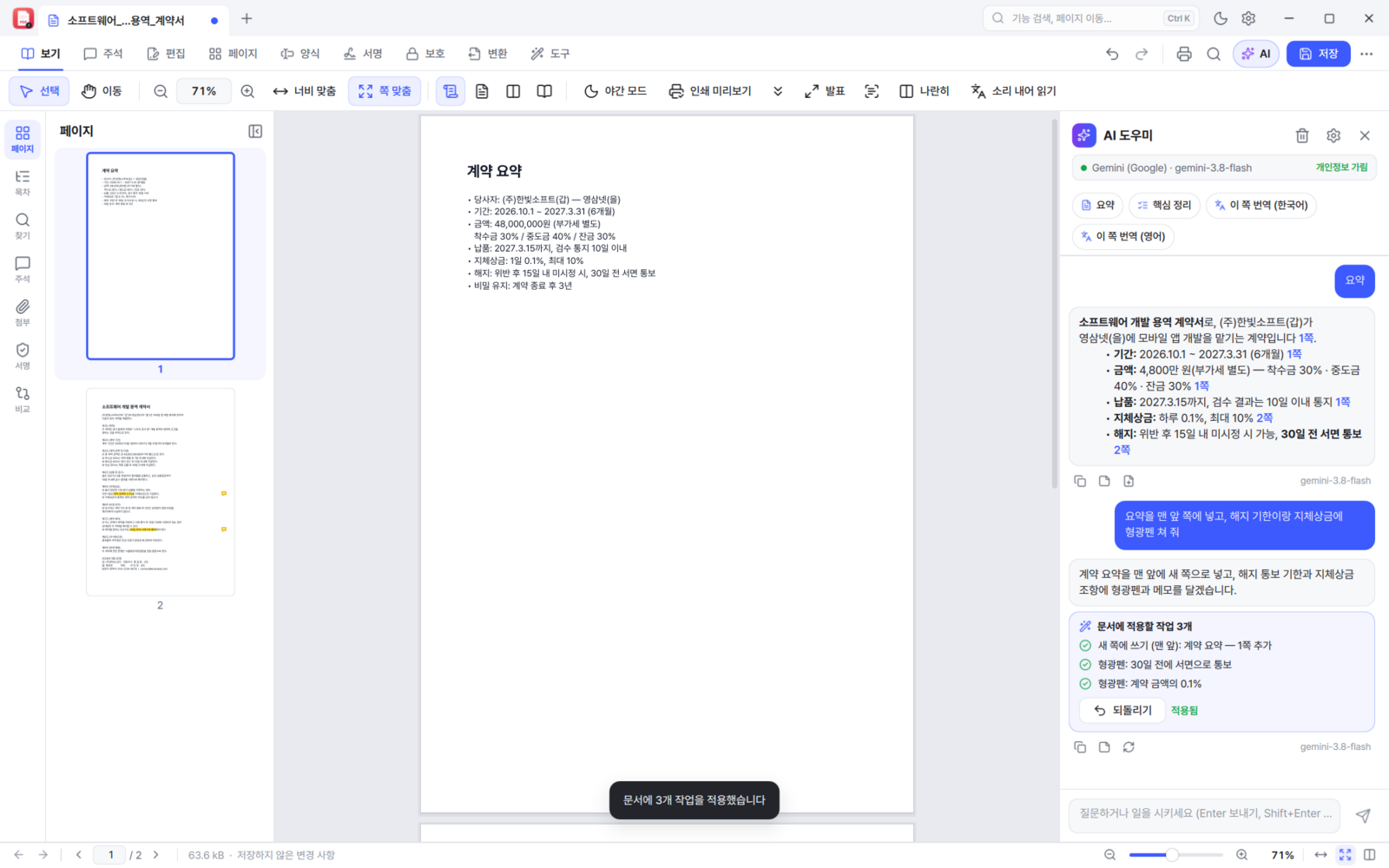
Task: Click the 기능 검색 search box
Action: (1091, 18)
